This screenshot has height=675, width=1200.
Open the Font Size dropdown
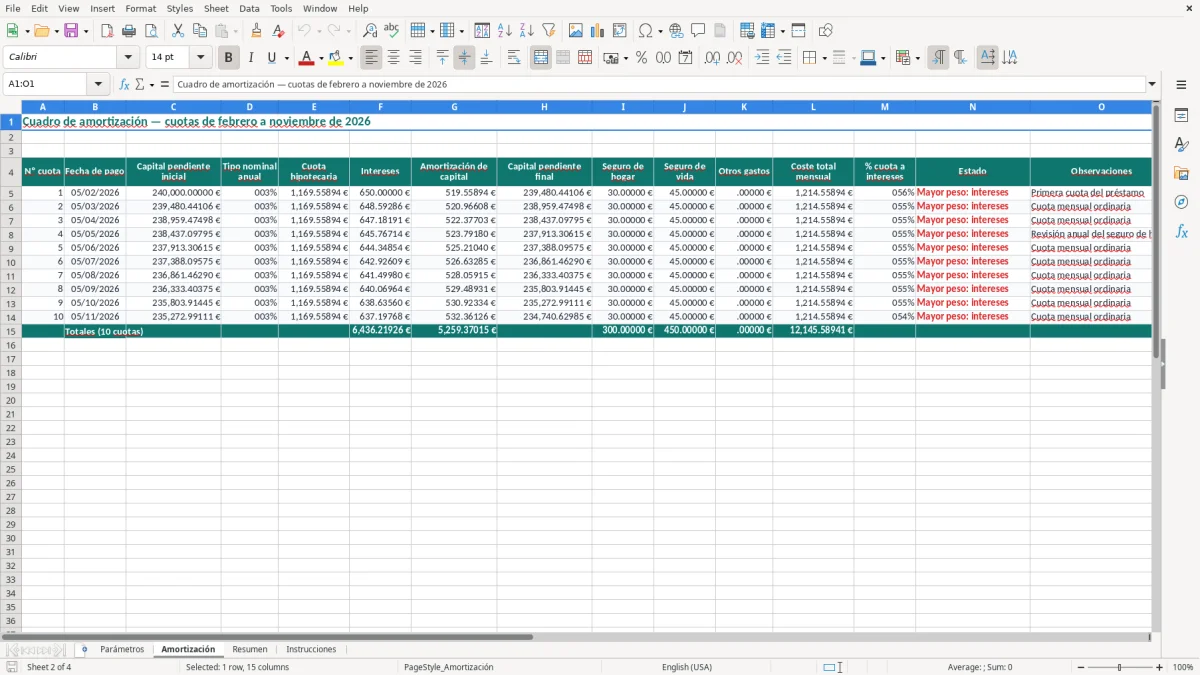(x=200, y=58)
